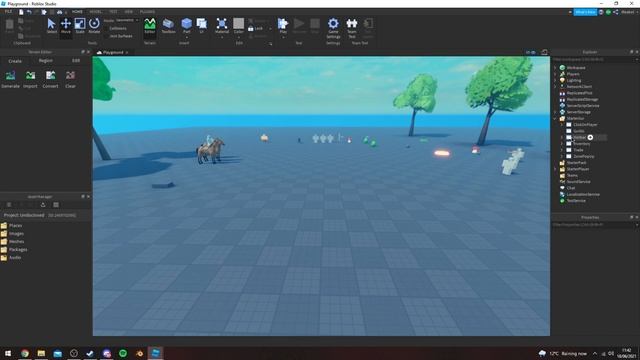Select the Teams service in Explorer
The height and width of the screenshot is (360, 640).
pyautogui.click(x=572, y=176)
